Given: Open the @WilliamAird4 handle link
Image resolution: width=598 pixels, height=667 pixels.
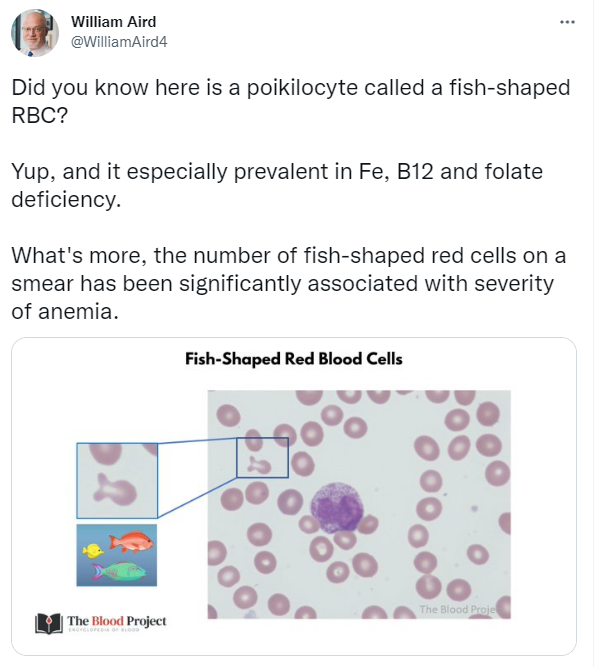Looking at the screenshot, I should pyautogui.click(x=119, y=42).
